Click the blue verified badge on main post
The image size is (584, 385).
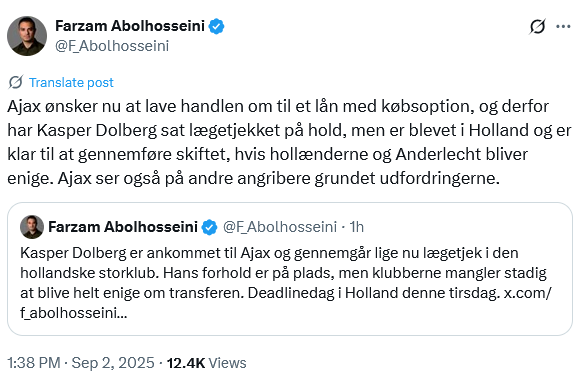click(x=216, y=26)
